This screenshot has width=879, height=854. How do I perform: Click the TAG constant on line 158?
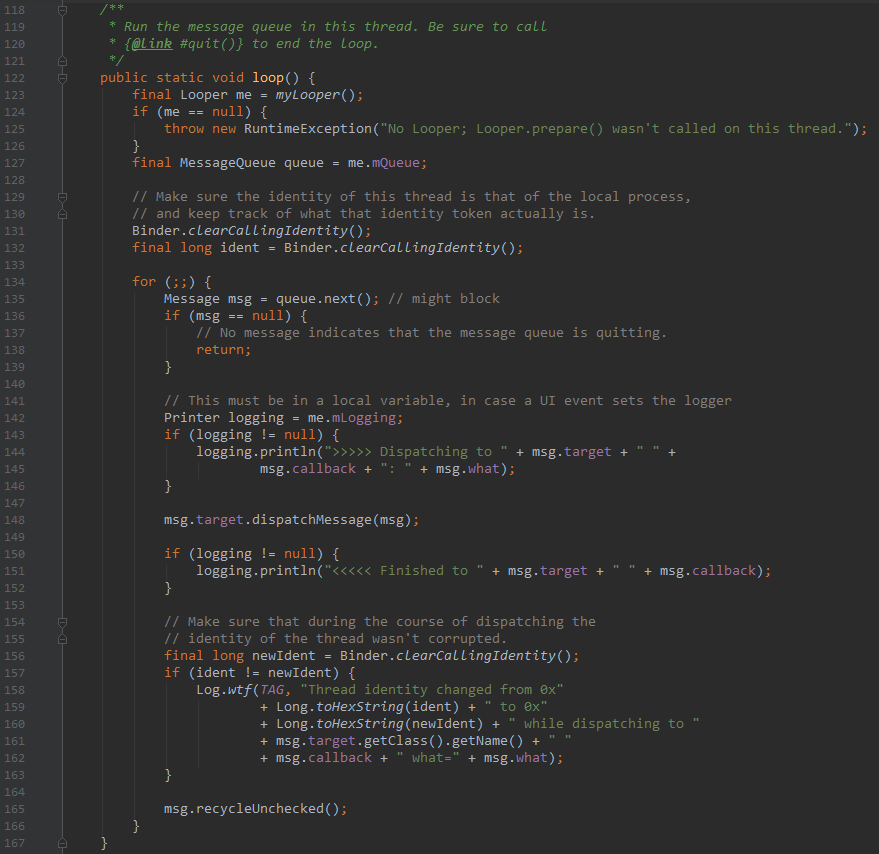tap(271, 689)
